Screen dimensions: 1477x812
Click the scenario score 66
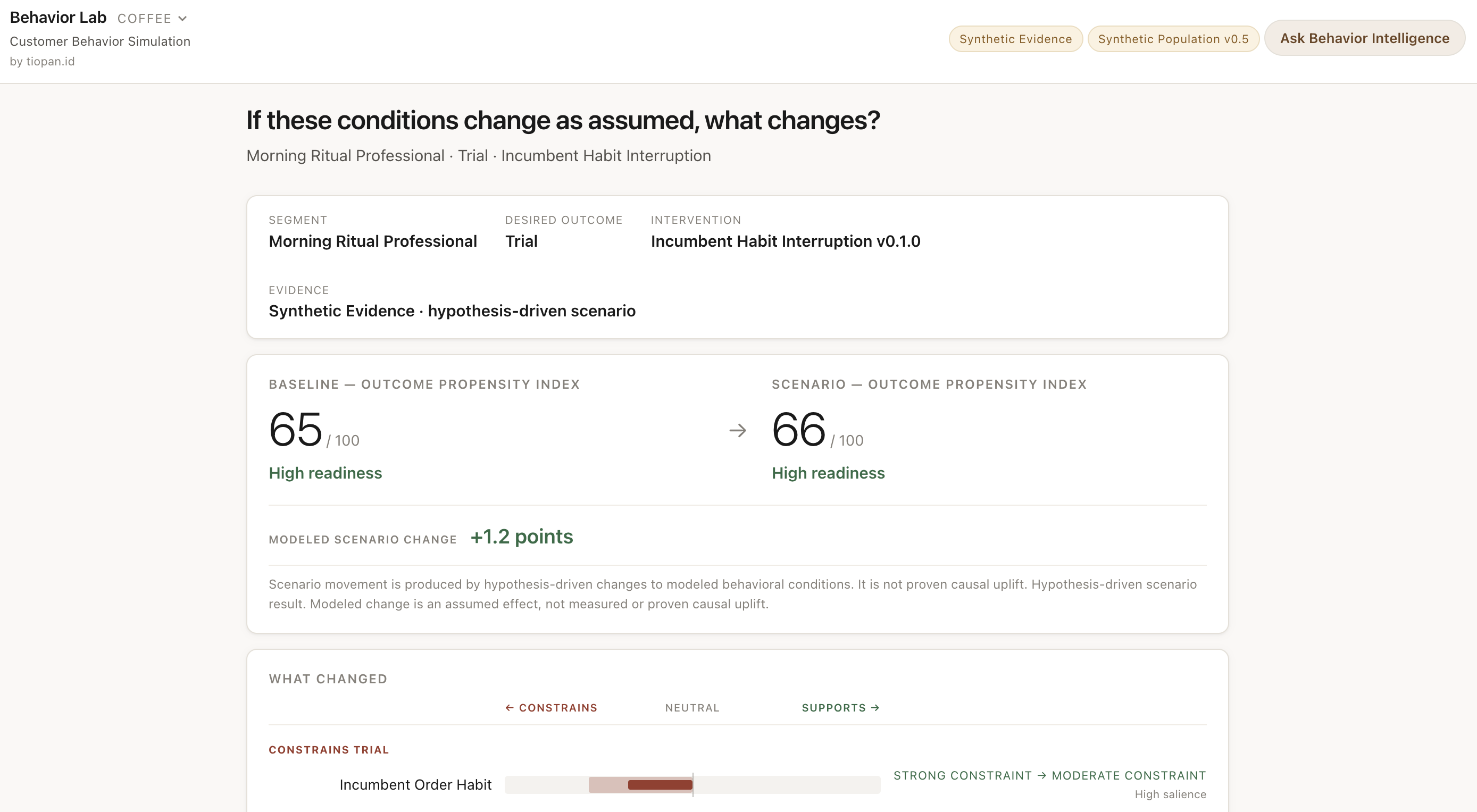[x=799, y=430]
